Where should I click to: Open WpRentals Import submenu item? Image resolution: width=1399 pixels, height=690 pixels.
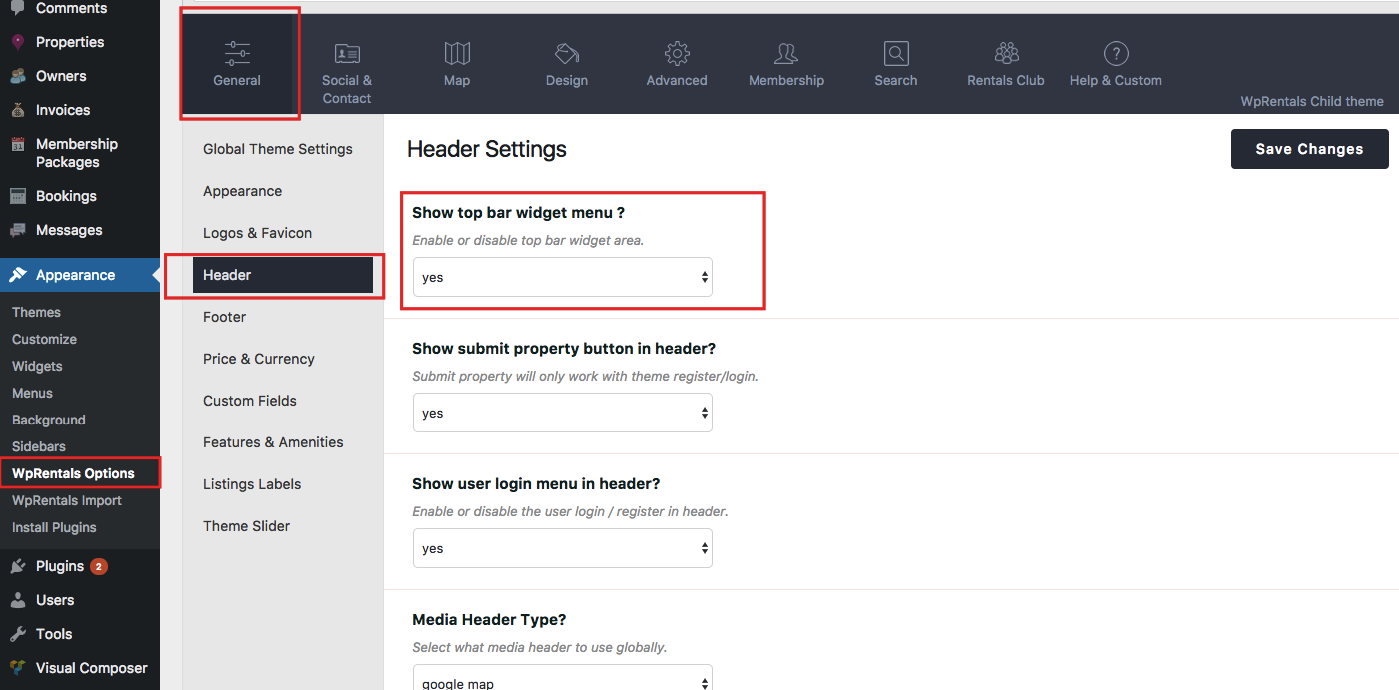(67, 500)
